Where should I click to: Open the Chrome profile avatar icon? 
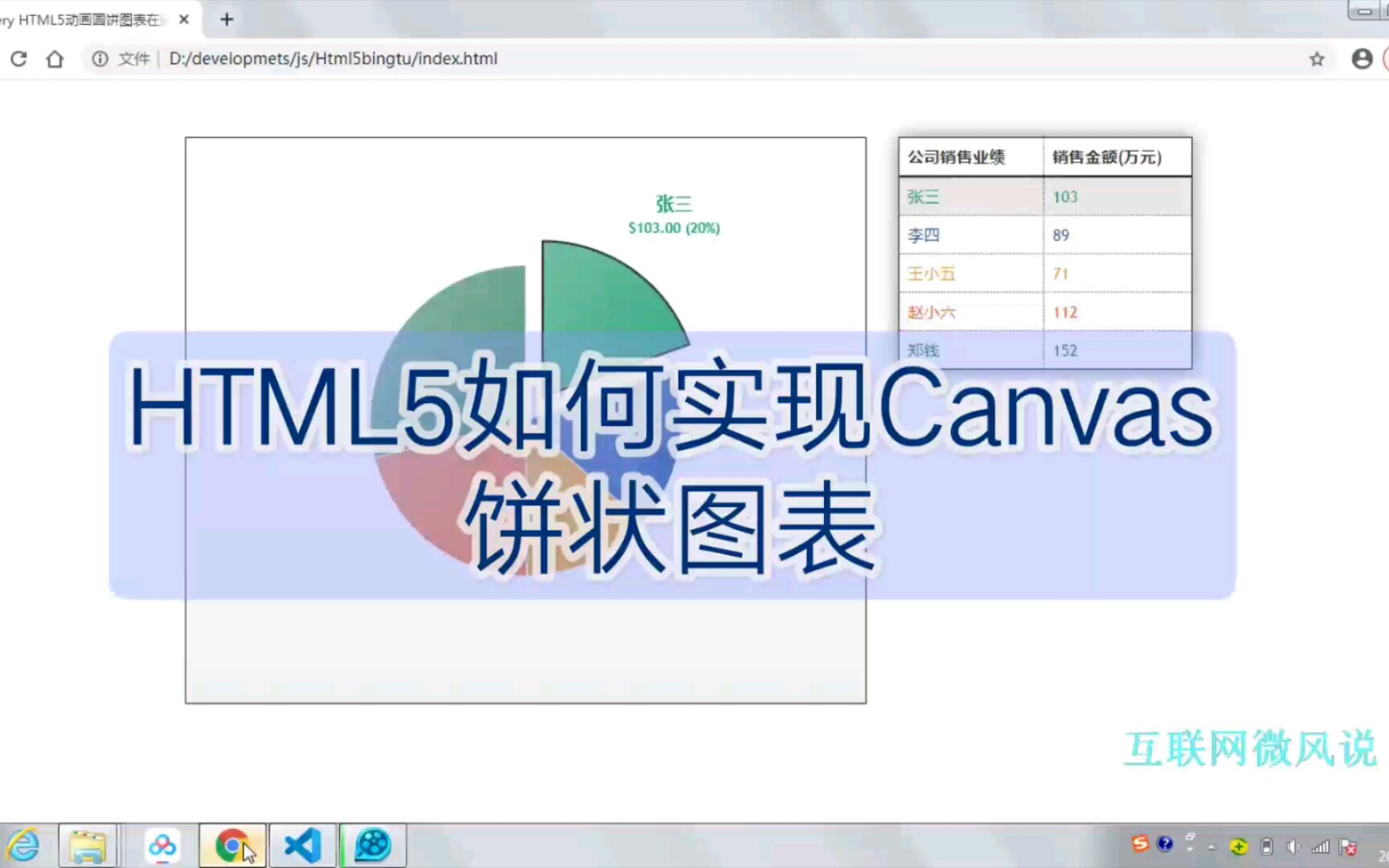tap(1362, 59)
